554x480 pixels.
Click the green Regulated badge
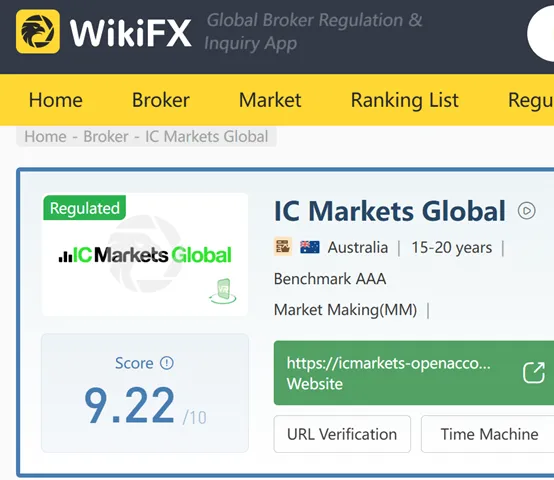(x=84, y=208)
